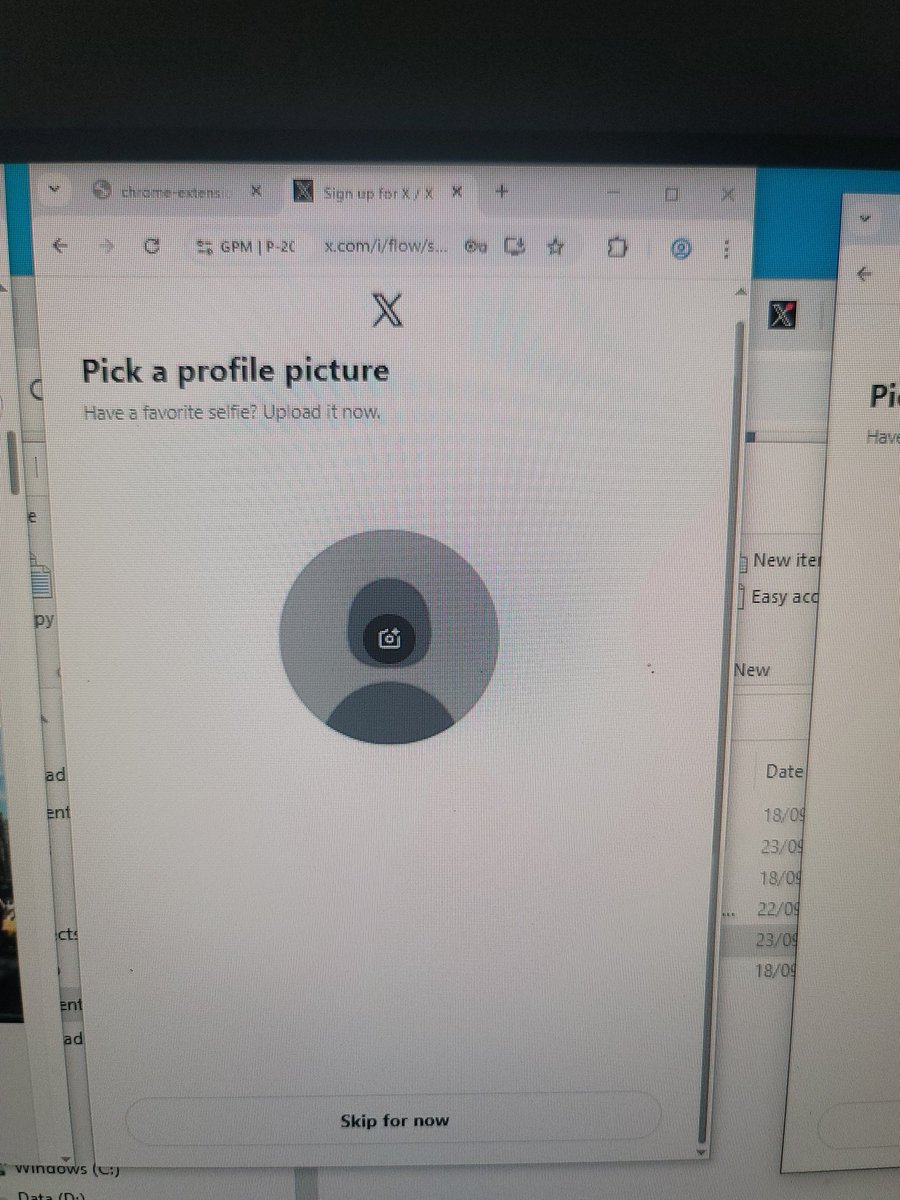Open Easy access in File Explorer ribbon

point(778,597)
